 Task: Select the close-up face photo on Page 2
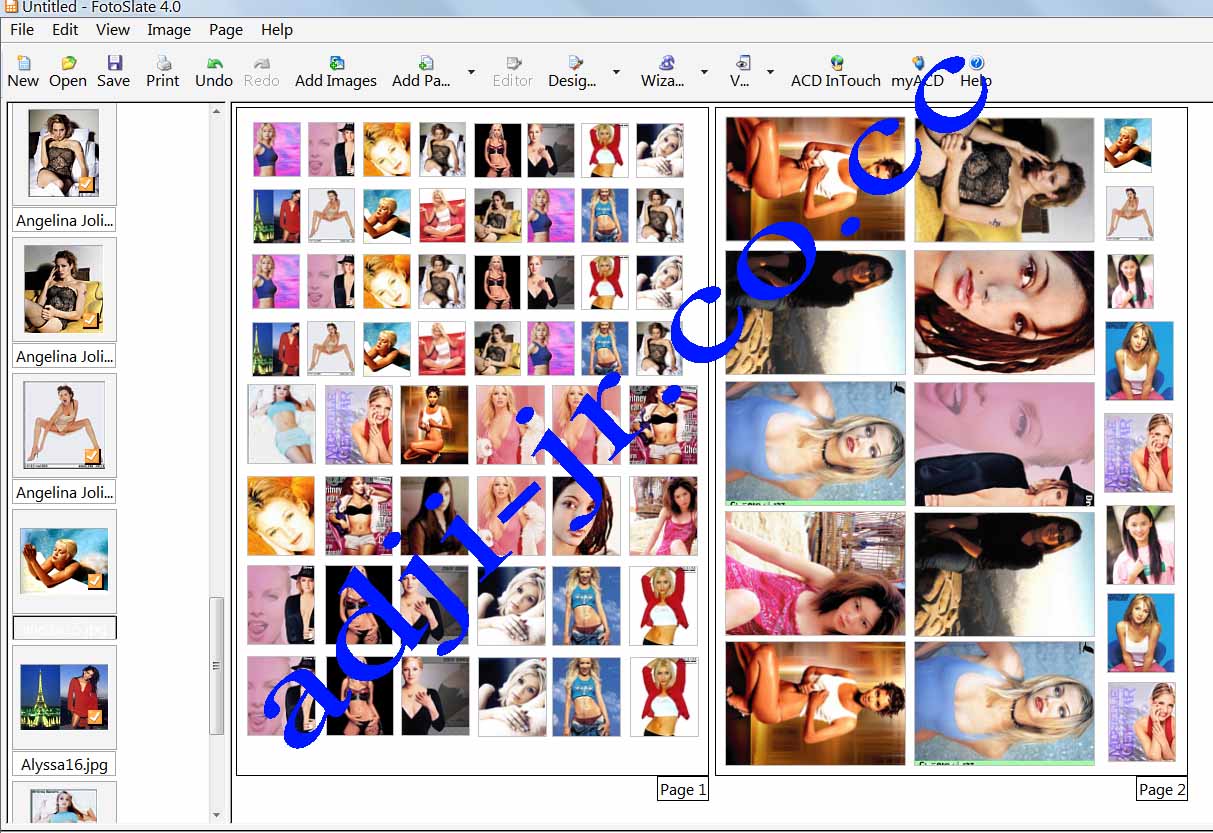[1004, 312]
